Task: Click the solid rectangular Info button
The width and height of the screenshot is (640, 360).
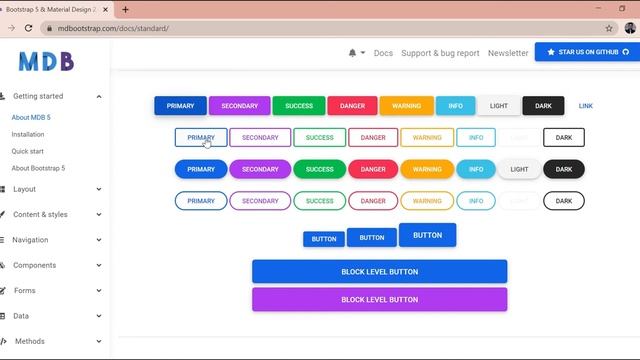Action: (x=456, y=106)
